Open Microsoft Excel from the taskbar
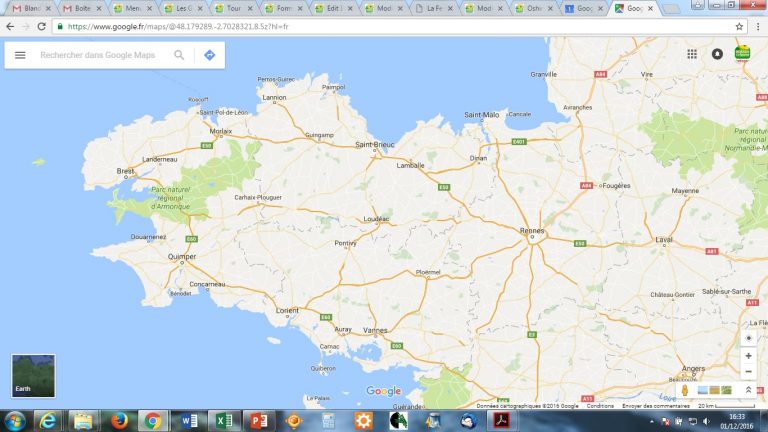The height and width of the screenshot is (432, 768). 226,420
